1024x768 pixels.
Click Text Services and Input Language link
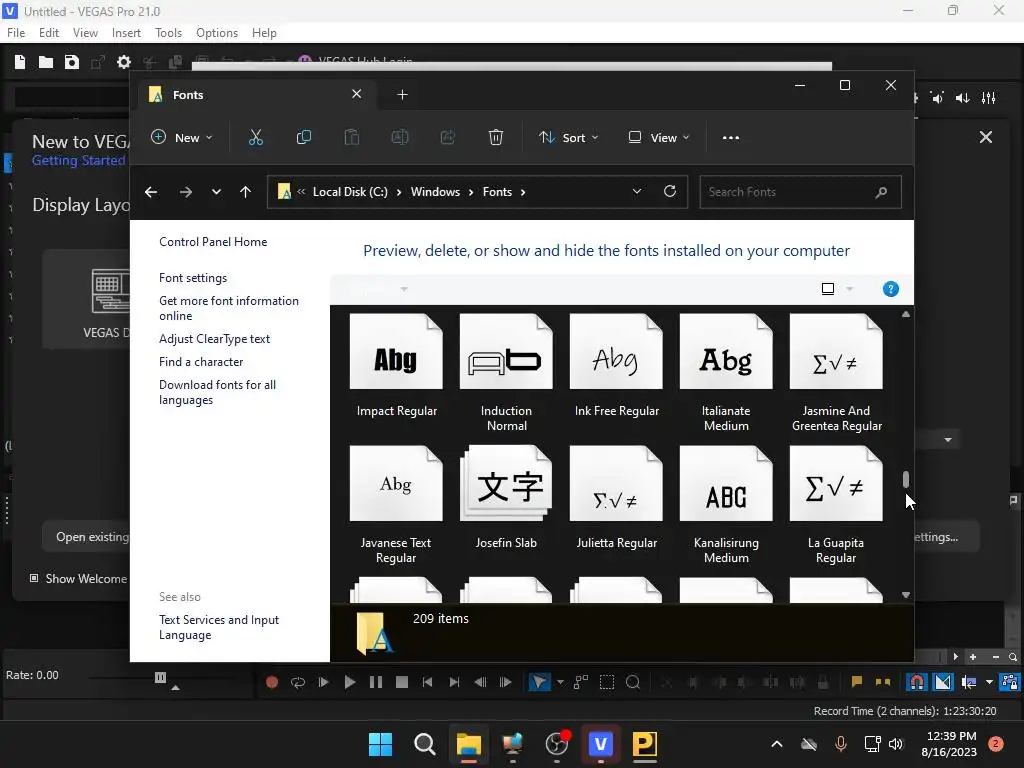pos(219,628)
